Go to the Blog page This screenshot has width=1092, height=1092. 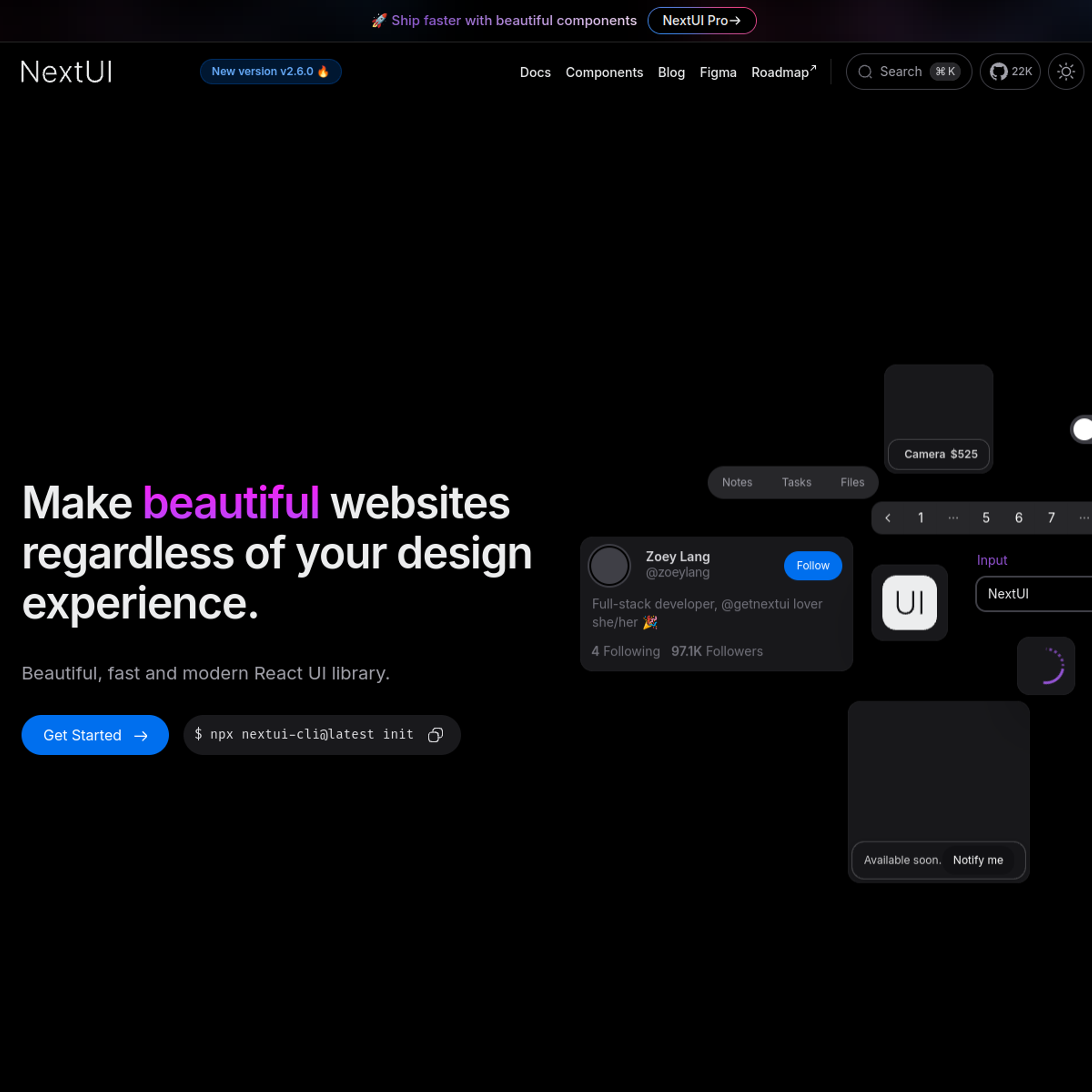coord(671,72)
